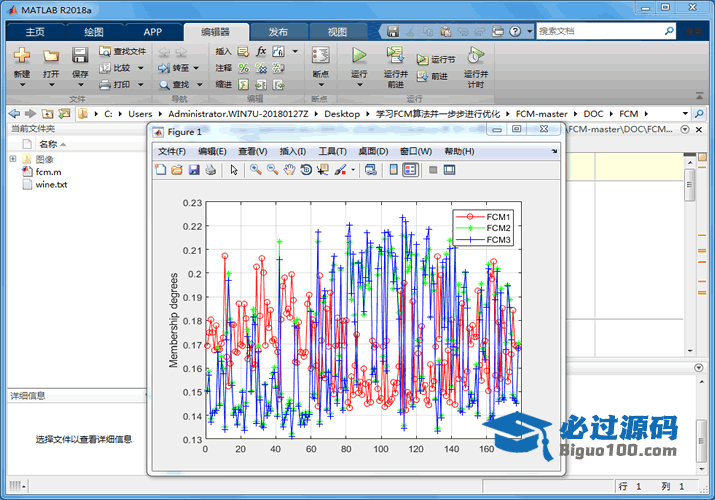Expand the 图像 folder in file tree
Viewport: 715px width, 500px height.
point(13,159)
